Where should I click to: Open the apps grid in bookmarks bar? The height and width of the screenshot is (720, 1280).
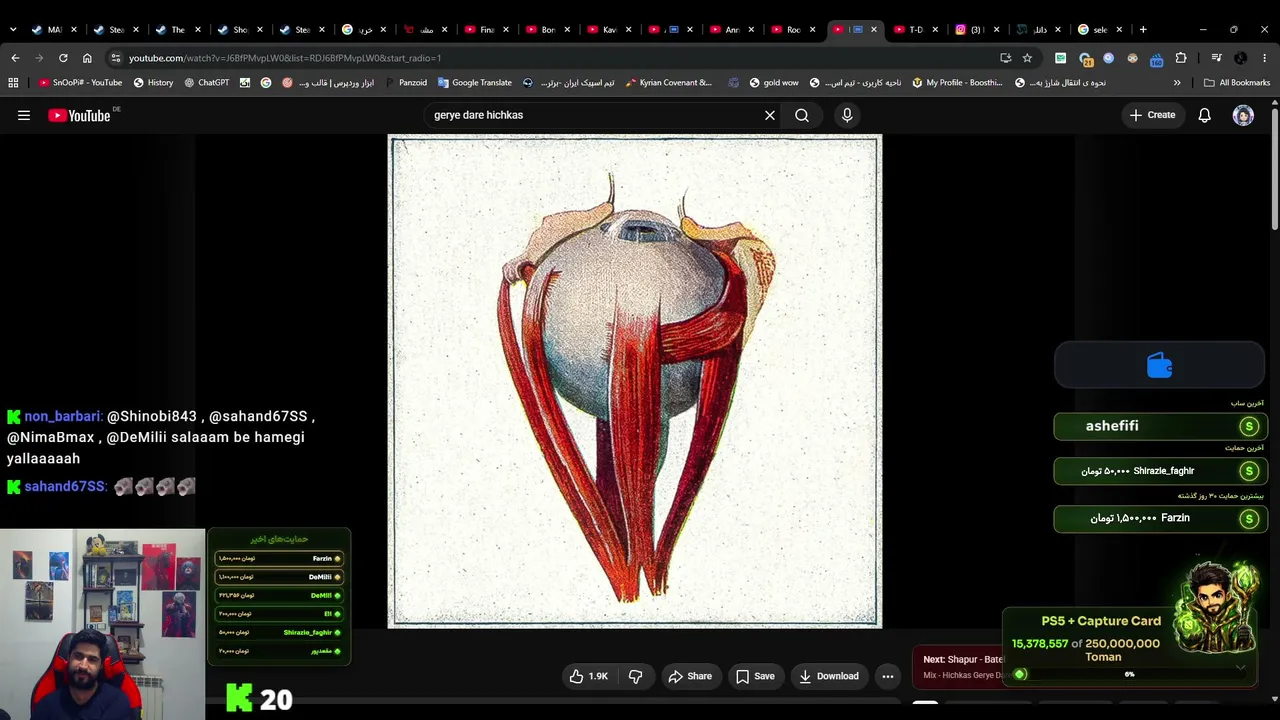[x=13, y=83]
